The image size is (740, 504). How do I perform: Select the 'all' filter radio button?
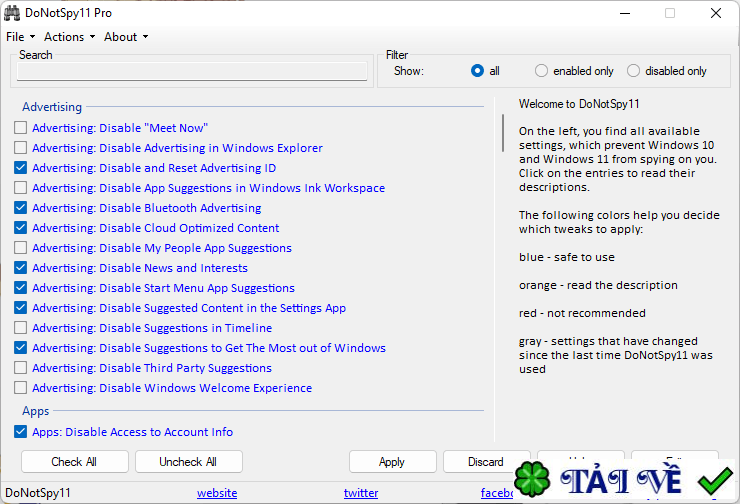coord(477,71)
